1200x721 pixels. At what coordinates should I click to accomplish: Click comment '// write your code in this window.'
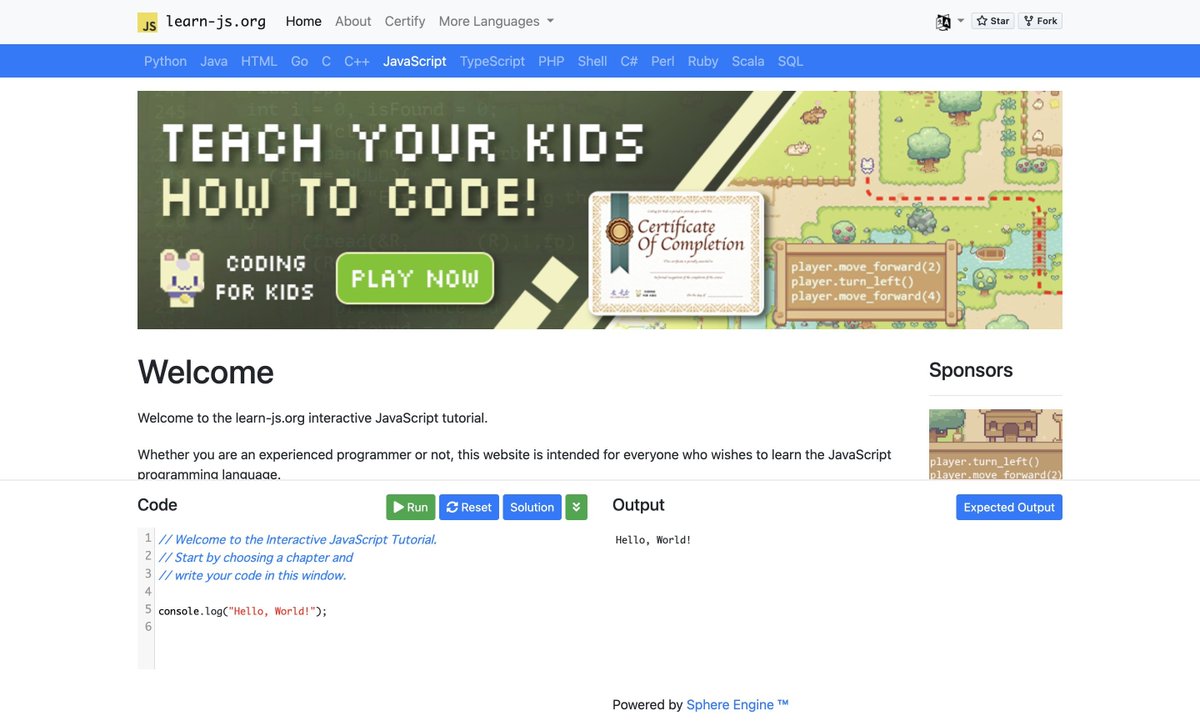tap(252, 575)
